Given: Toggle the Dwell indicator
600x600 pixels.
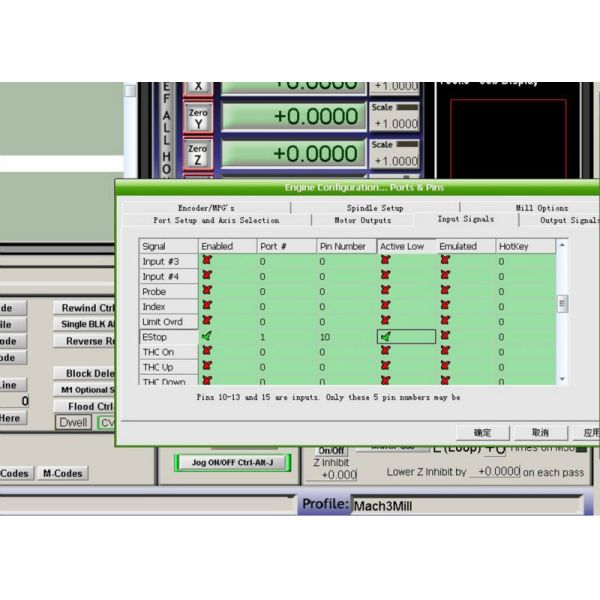Looking at the screenshot, I should click(x=72, y=422).
